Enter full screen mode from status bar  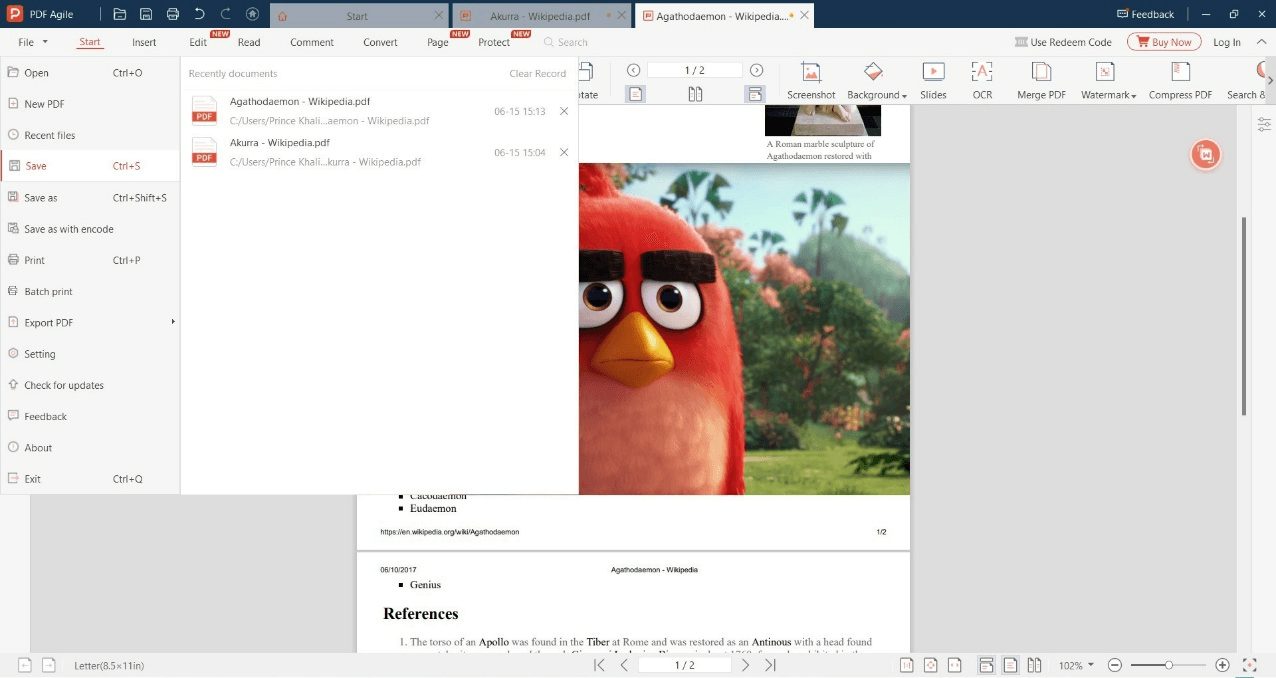pos(1249,665)
